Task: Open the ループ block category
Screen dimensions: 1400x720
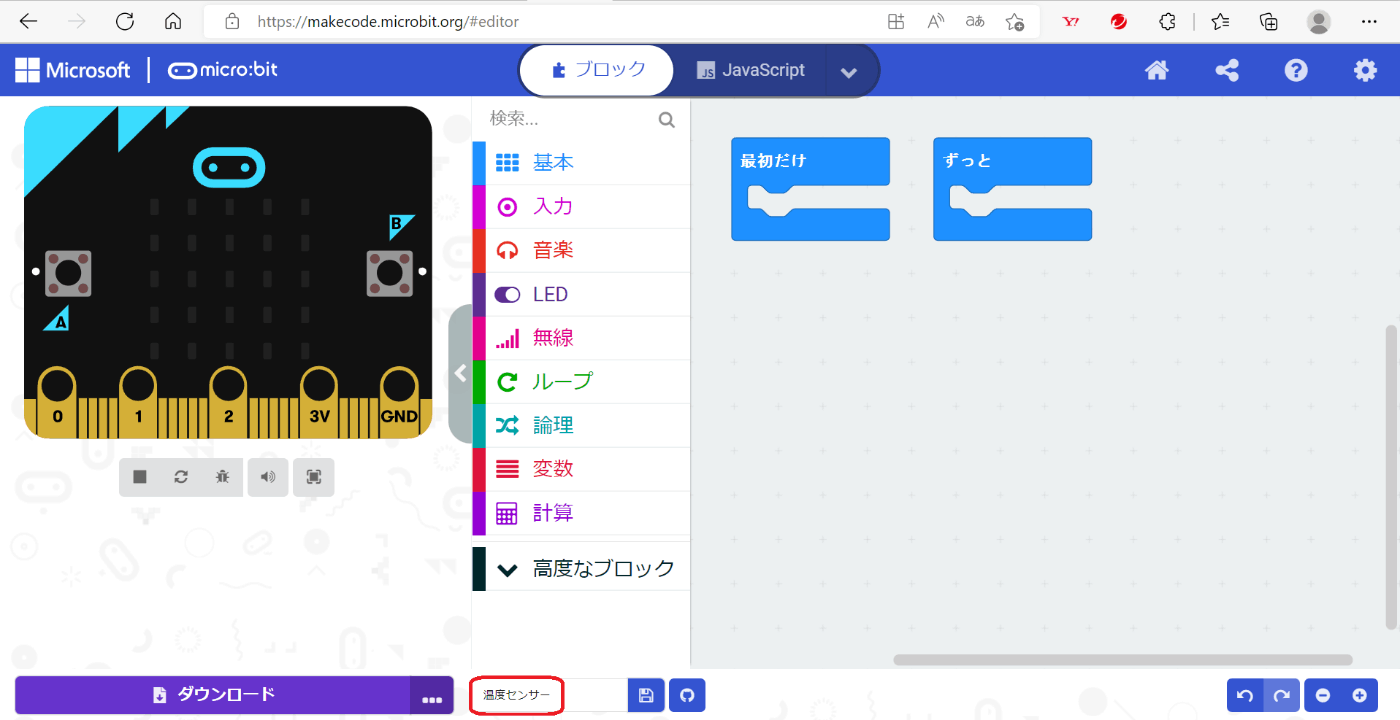Action: point(581,381)
